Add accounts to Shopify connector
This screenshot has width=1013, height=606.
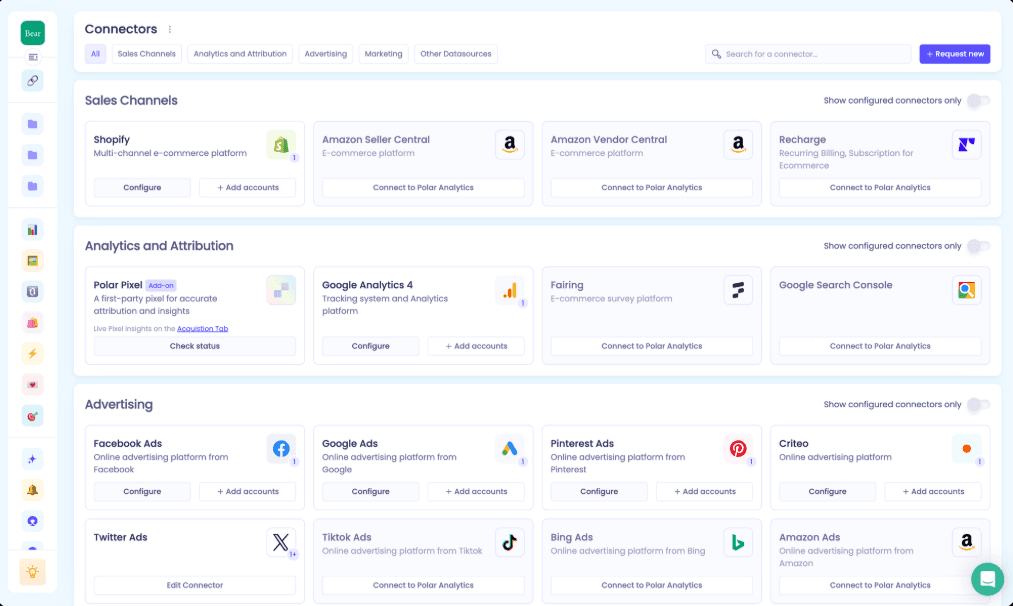247,187
